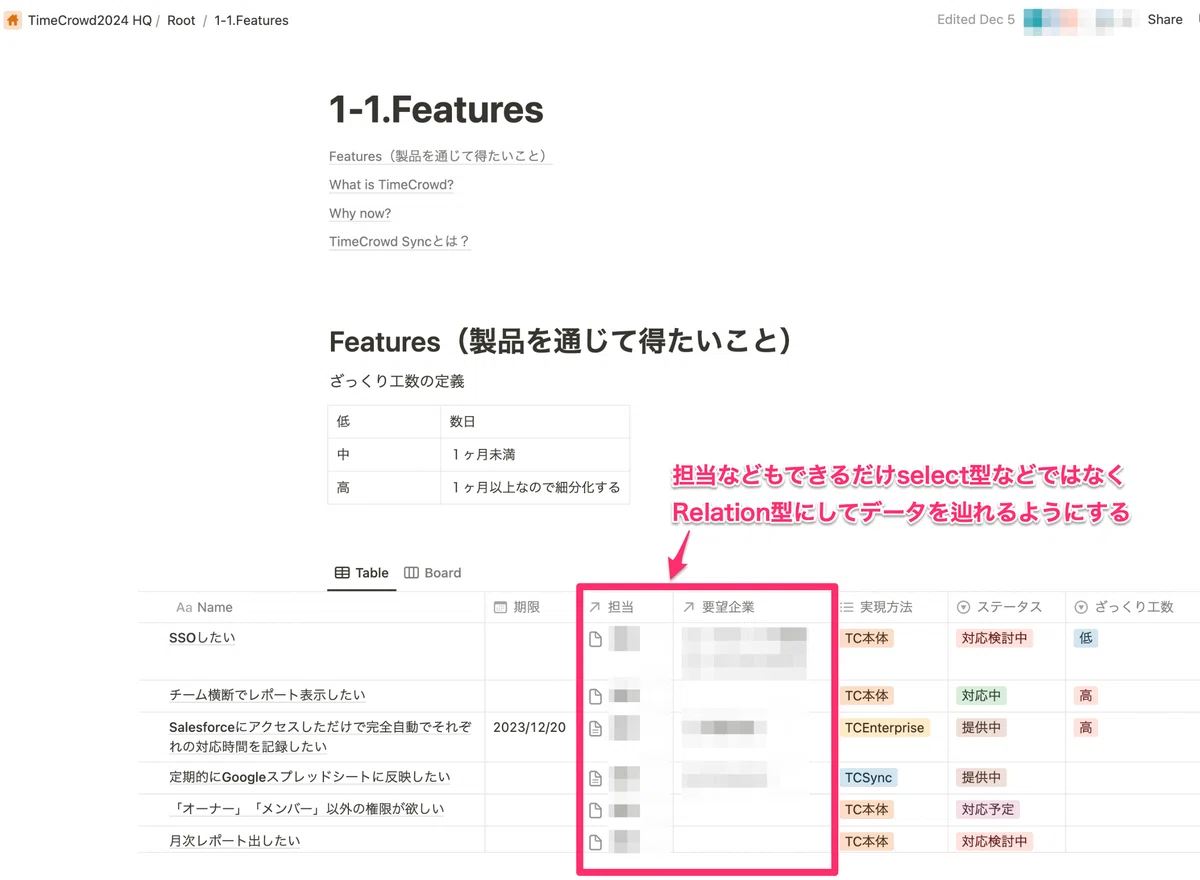Click the Name column header
This screenshot has width=1200, height=880.
click(x=204, y=607)
